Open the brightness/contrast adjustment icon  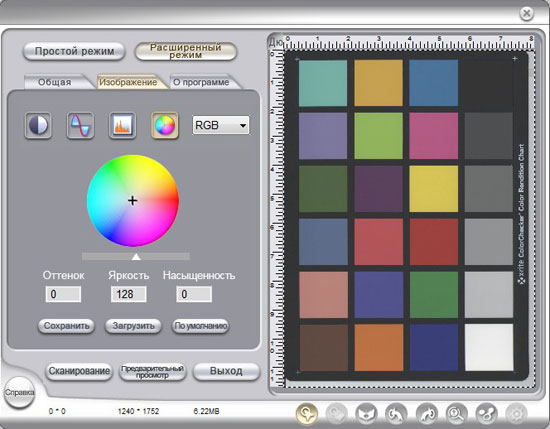point(38,125)
